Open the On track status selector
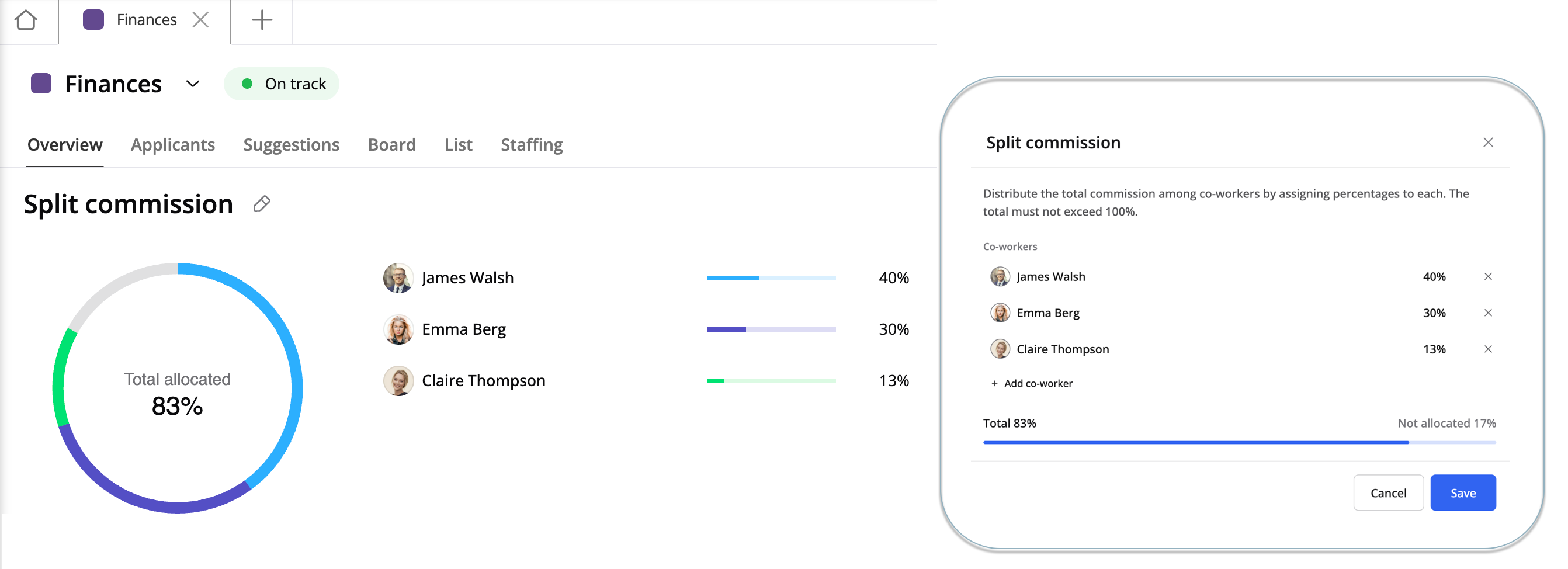This screenshot has width=1568, height=569. pyautogui.click(x=282, y=84)
